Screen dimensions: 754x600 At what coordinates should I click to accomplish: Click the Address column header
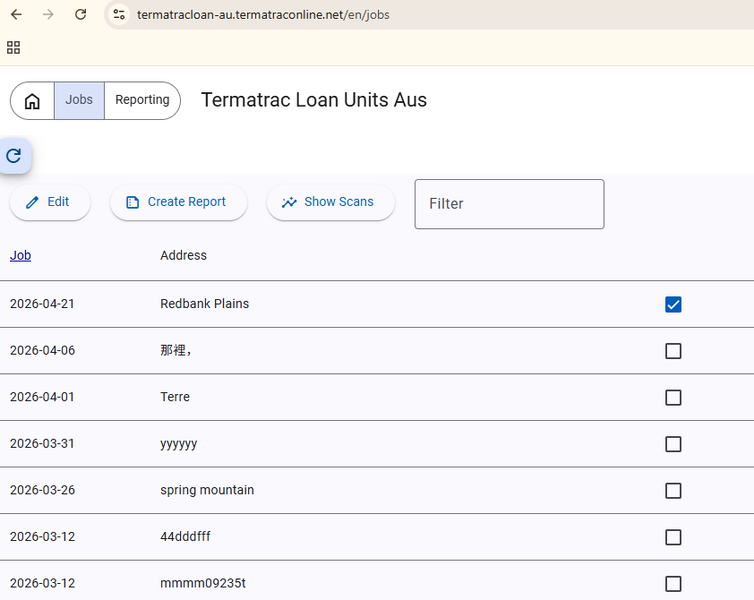tap(183, 255)
